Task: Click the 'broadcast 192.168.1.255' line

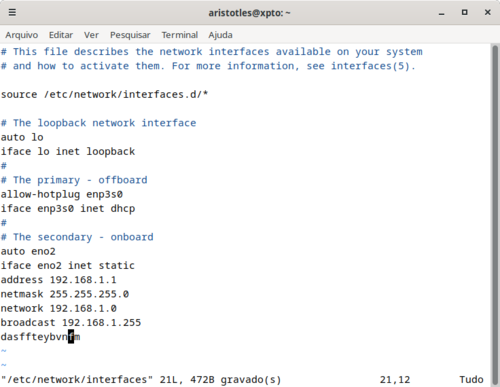Action: (71, 323)
